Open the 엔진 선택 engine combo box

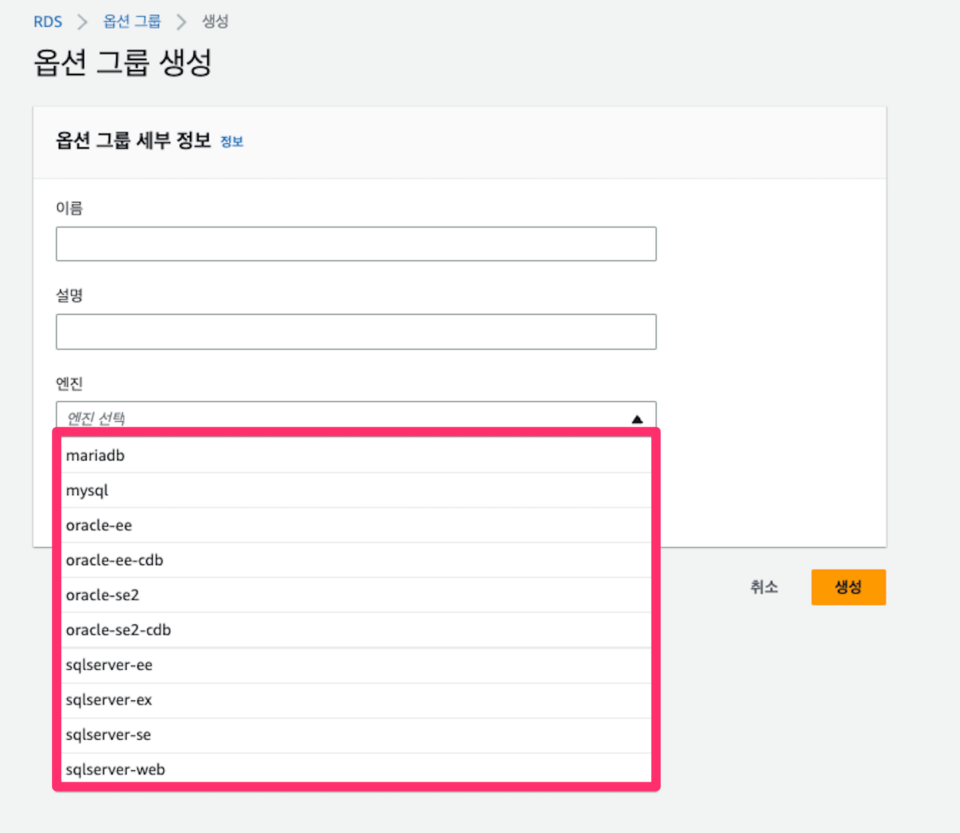[356, 417]
